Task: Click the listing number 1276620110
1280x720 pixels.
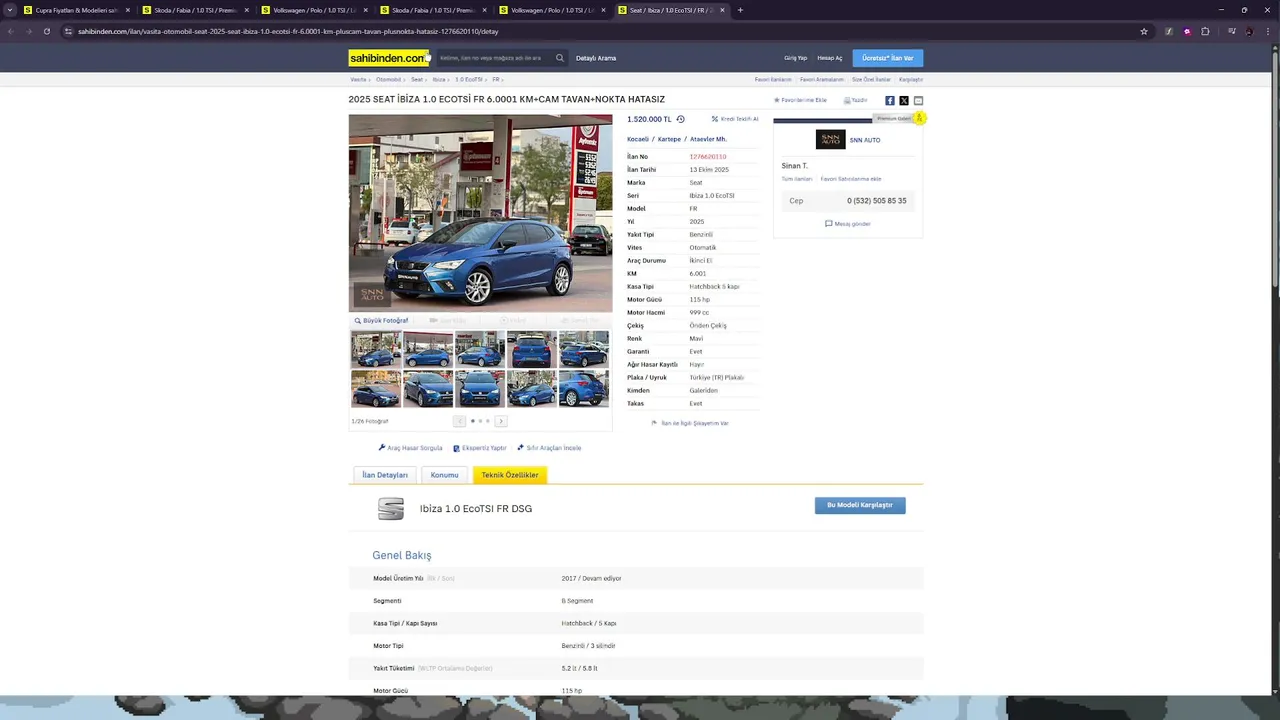Action: click(x=708, y=157)
